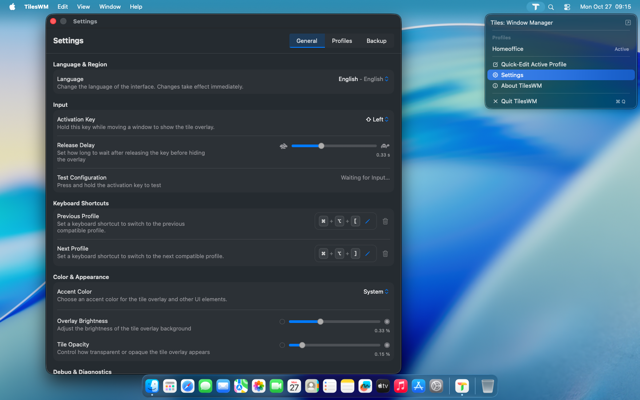Delete the Next Profile shortcut with trash icon

point(385,253)
